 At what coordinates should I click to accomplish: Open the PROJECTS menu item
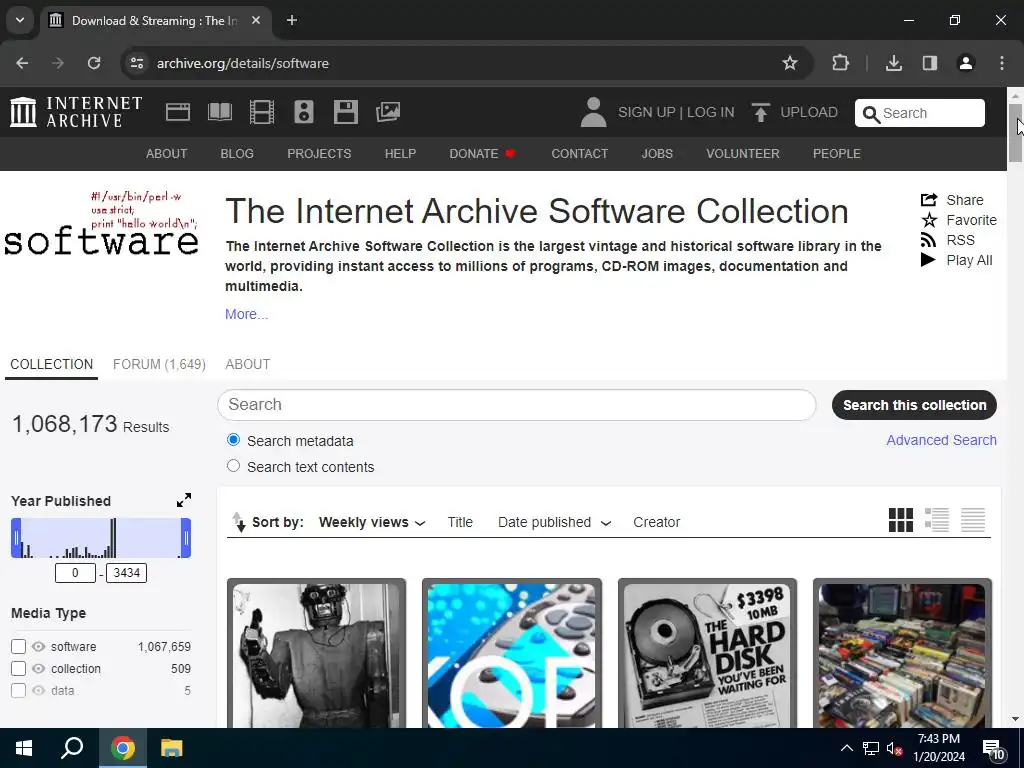point(319,154)
